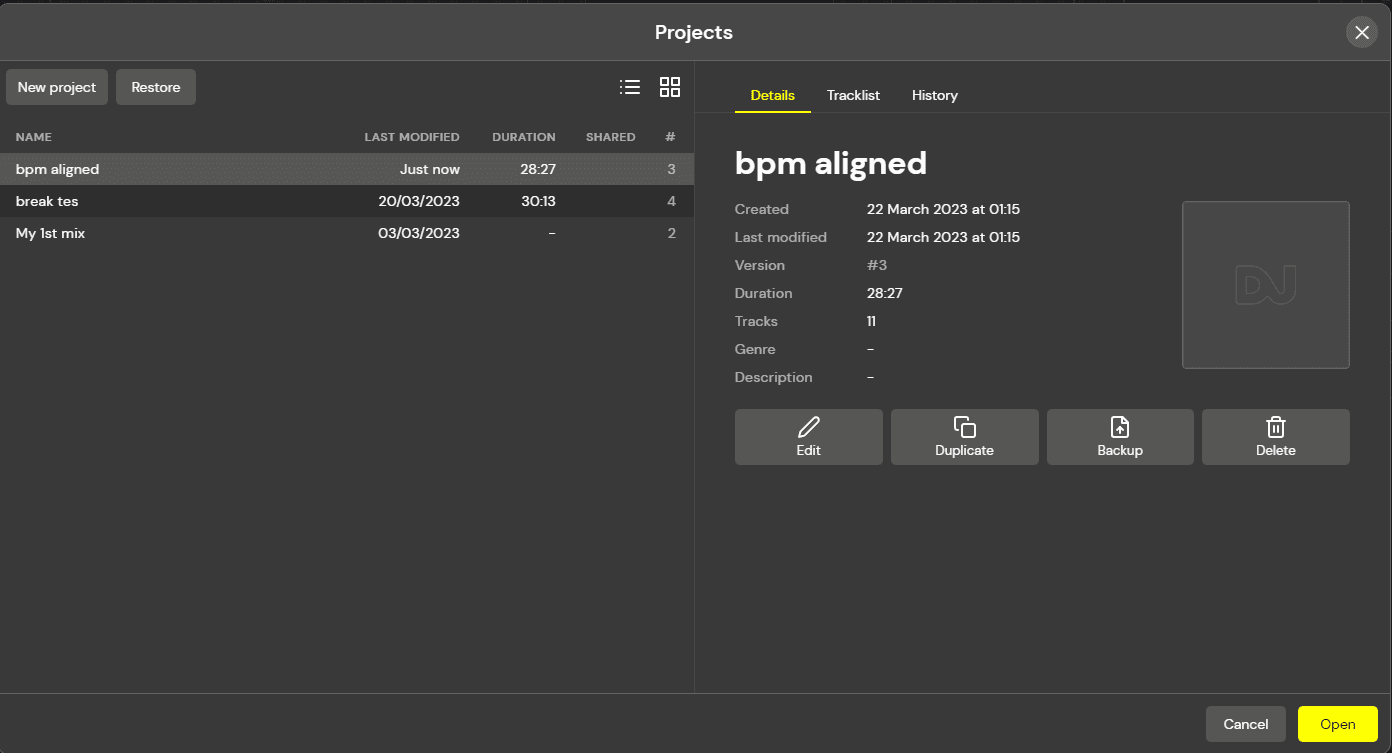Switch to the History tab
The image size is (1392, 753).
pos(935,95)
